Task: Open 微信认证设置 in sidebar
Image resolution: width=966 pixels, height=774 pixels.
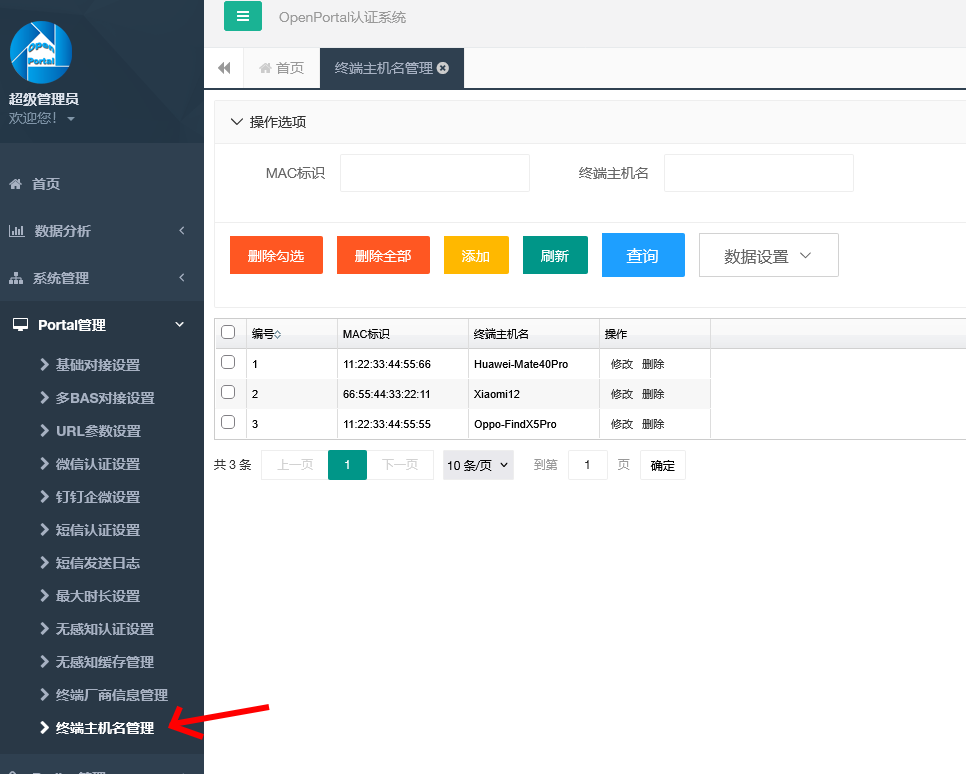Action: 98,464
